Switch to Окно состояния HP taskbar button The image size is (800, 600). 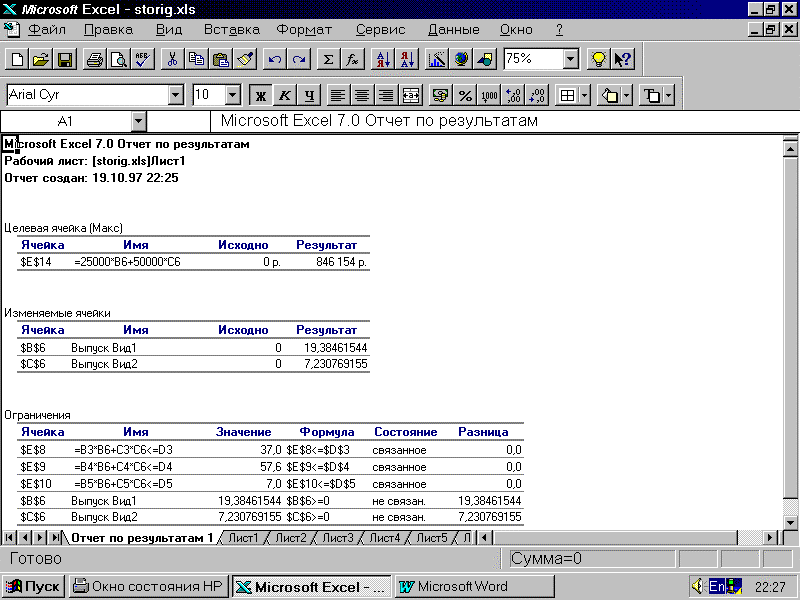[x=149, y=587]
